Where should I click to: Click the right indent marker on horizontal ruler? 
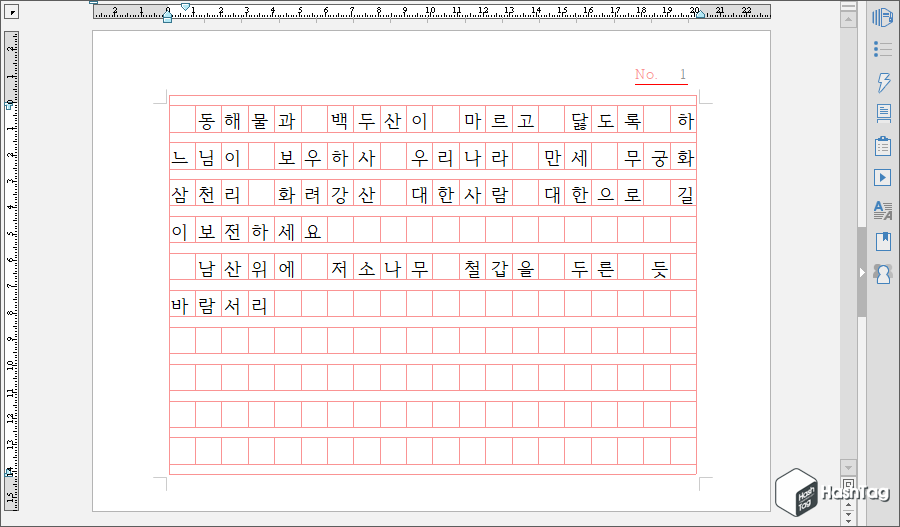[x=700, y=13]
